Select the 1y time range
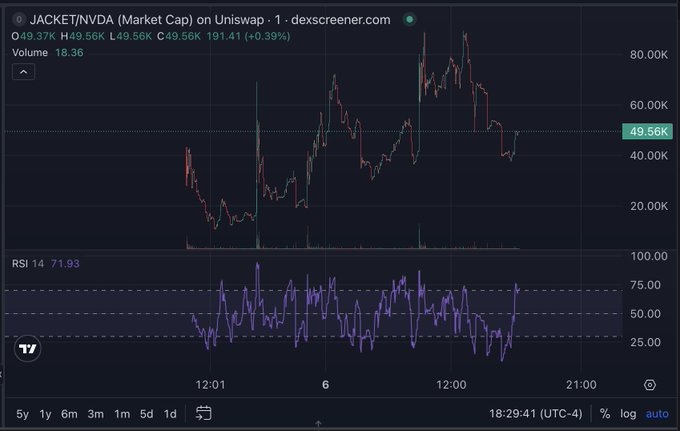 46,414
